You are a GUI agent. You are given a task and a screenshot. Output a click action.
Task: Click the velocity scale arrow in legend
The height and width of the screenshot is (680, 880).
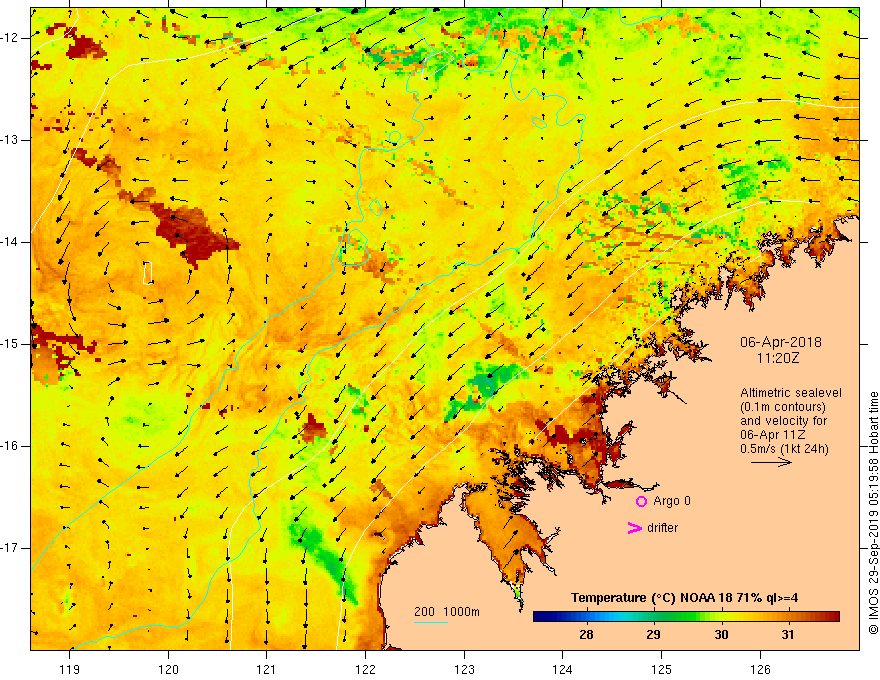[771, 462]
